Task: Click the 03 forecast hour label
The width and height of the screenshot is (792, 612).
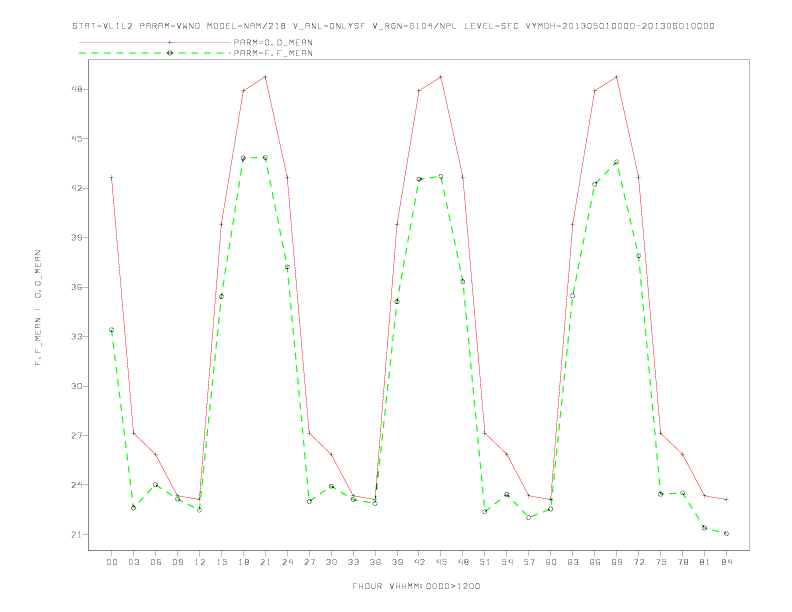Action: (133, 562)
